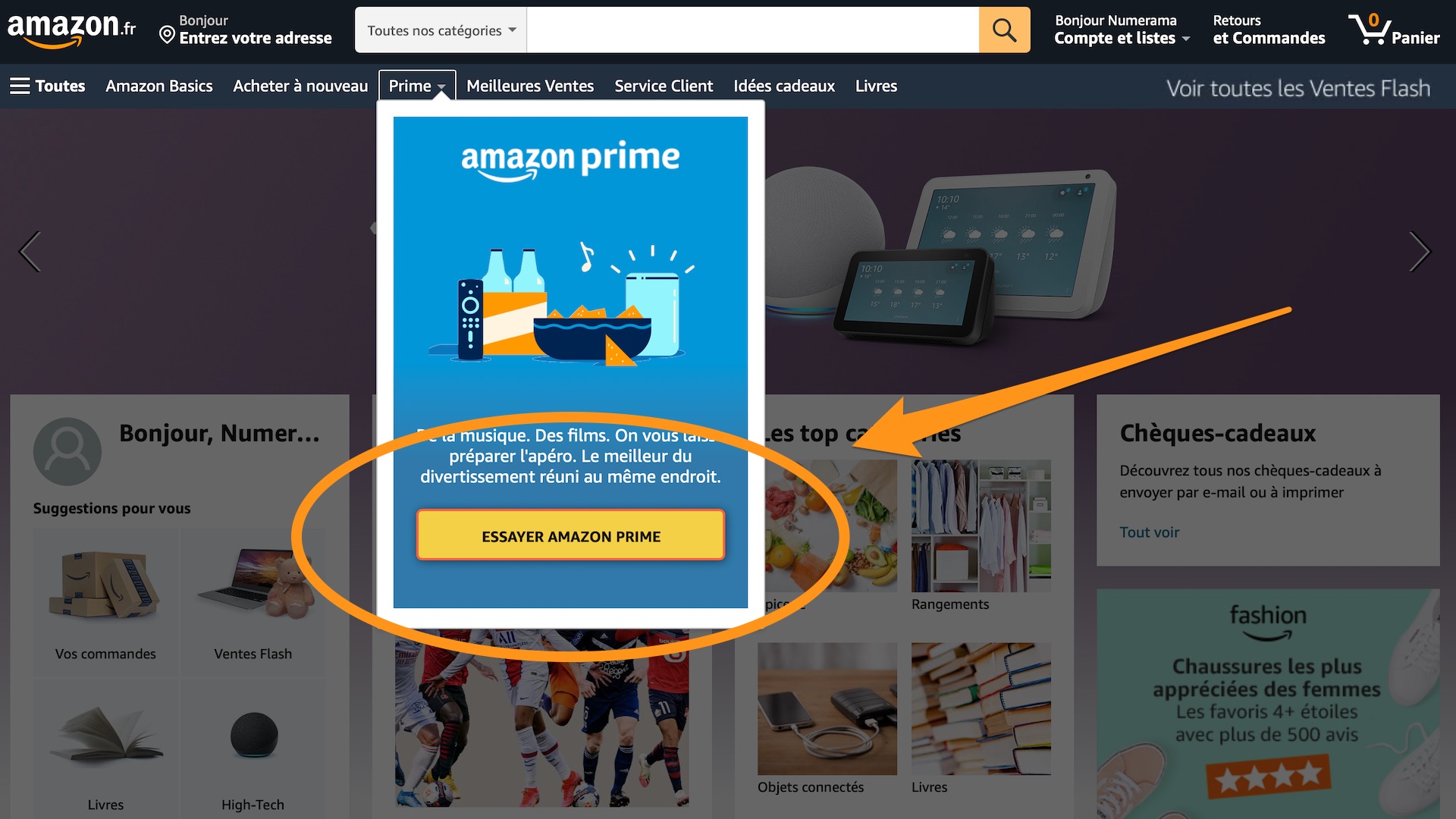
Task: Expand Toutes nos catégories dropdown
Action: click(x=441, y=30)
